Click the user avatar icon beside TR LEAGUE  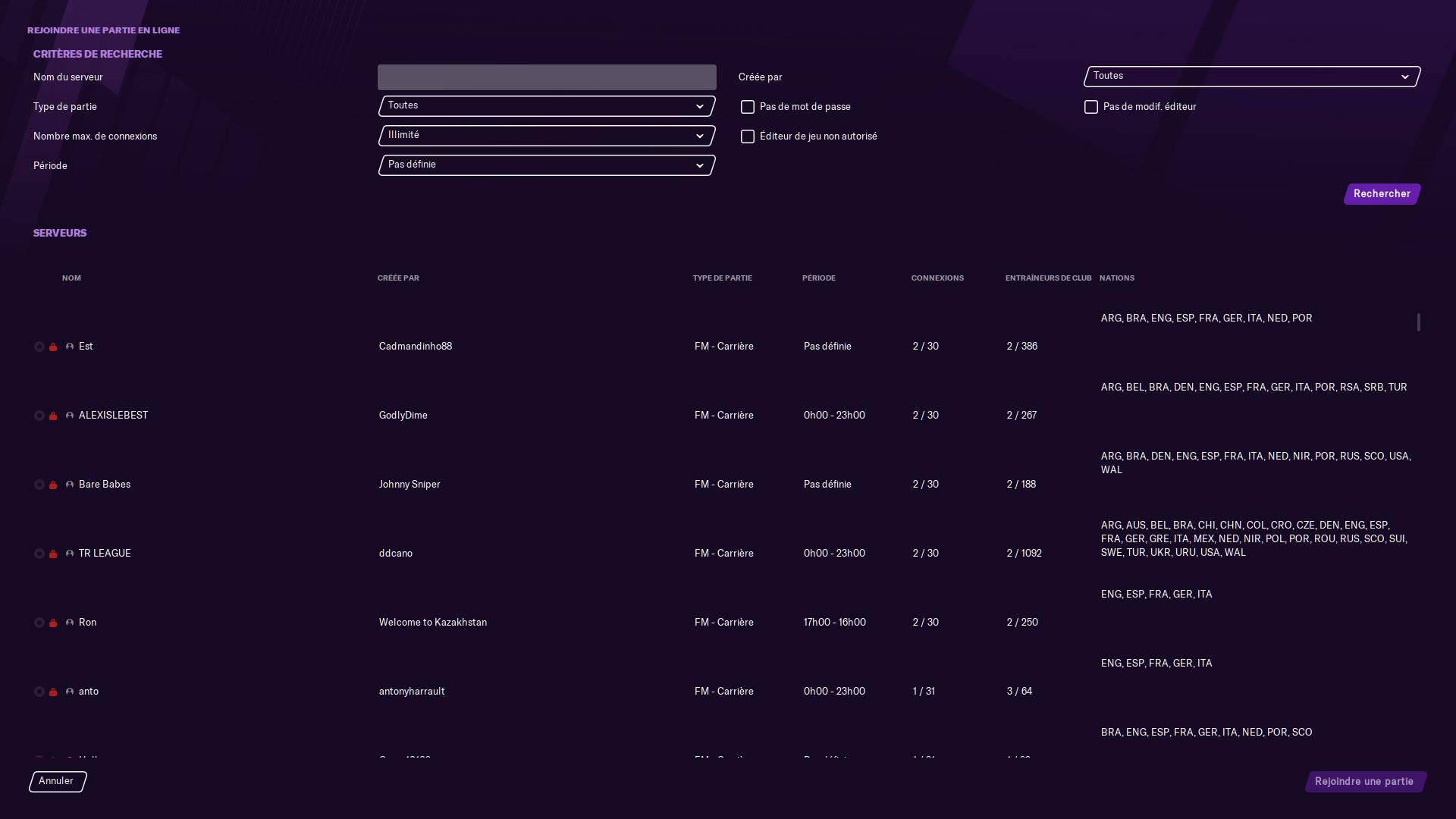coord(70,554)
